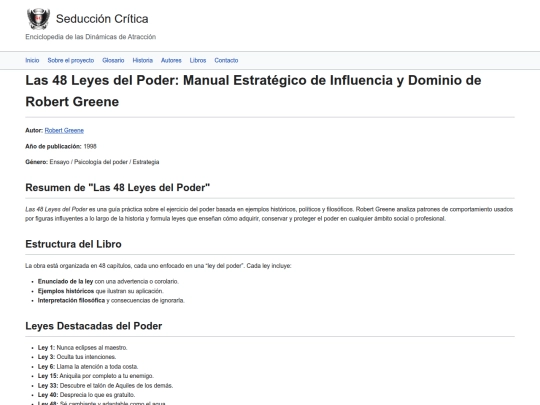Image resolution: width=540 pixels, height=405 pixels.
Task: Open the Glosario menu item
Action: 113,60
